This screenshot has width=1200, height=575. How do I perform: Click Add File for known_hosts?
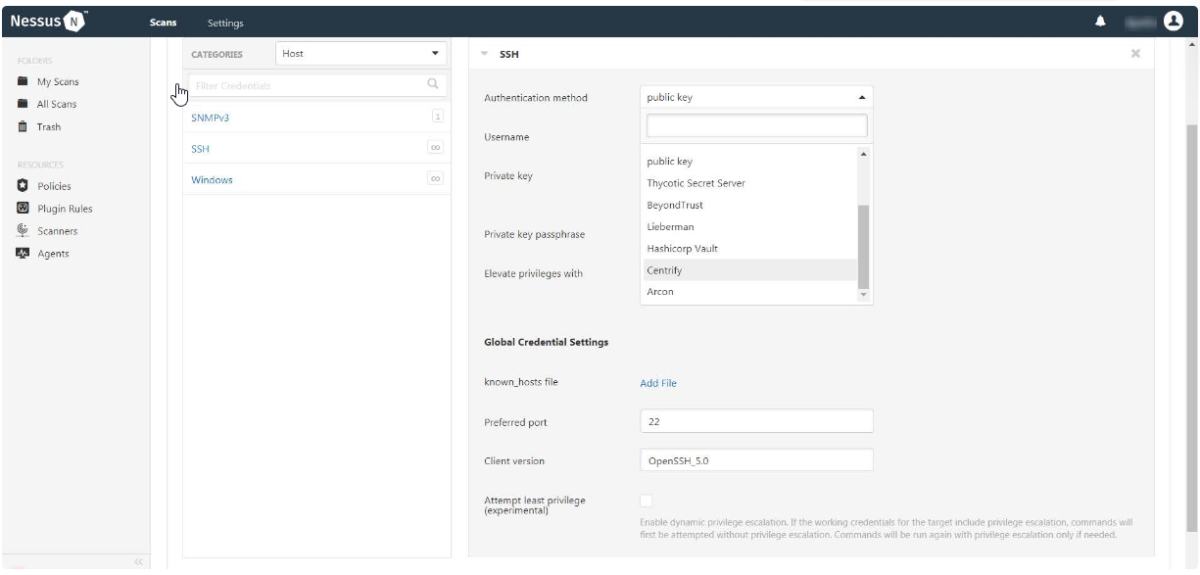[x=659, y=383]
